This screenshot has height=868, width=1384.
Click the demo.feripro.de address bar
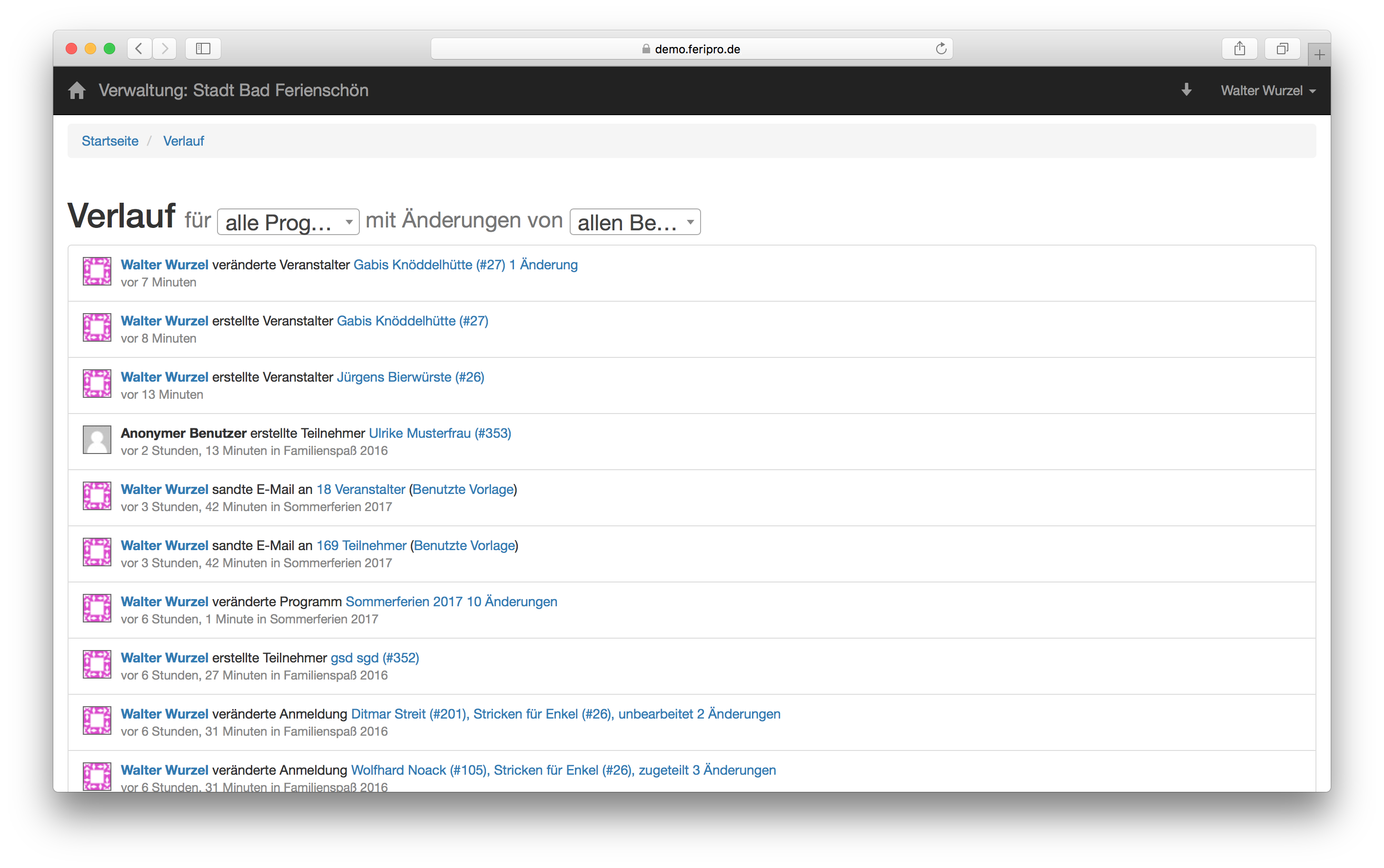pos(691,49)
